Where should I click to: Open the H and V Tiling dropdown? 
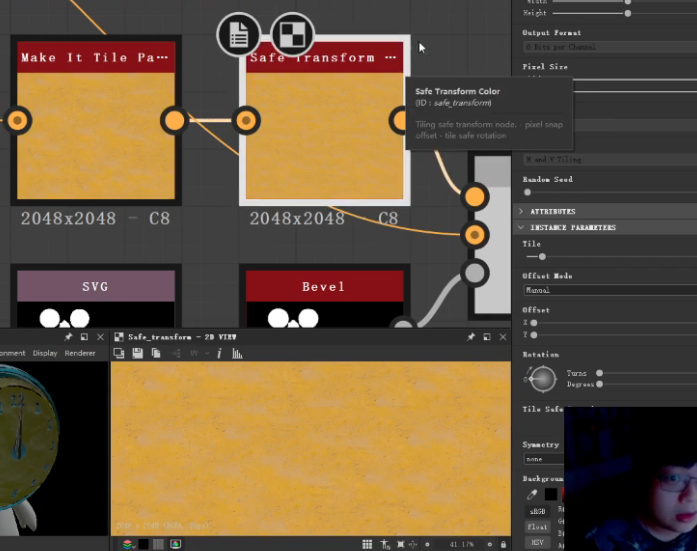[x=610, y=159]
